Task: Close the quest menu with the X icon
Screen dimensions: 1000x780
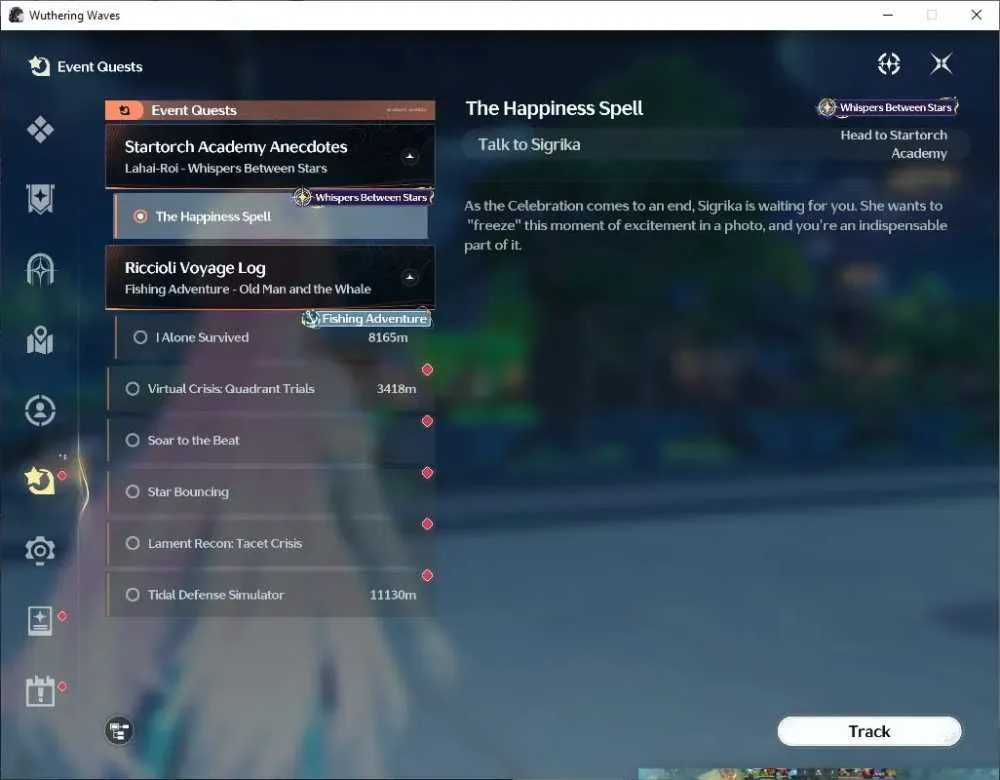Action: tap(941, 64)
